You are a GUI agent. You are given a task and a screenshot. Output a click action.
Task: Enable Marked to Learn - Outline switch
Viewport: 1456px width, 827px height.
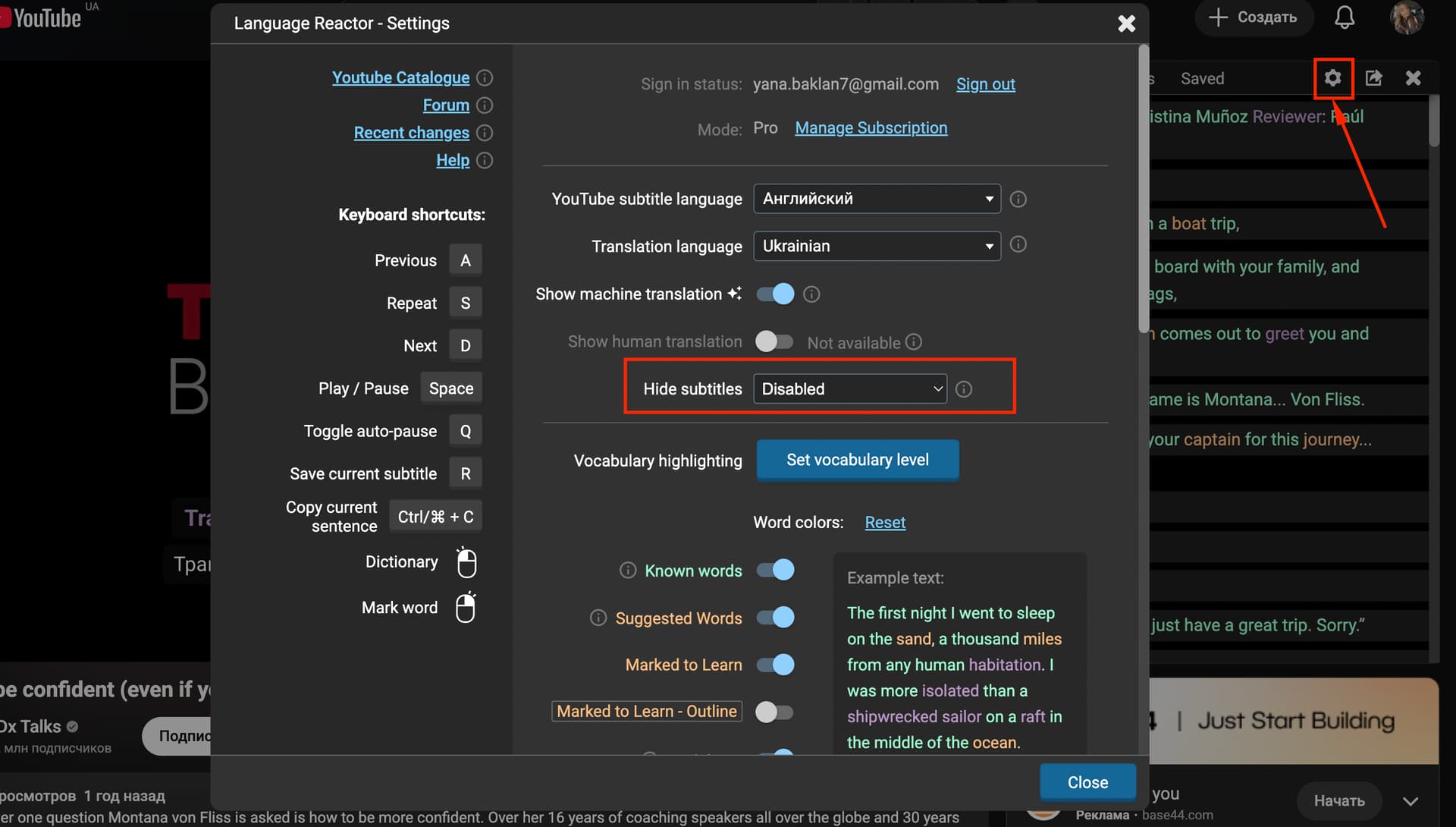pos(774,712)
